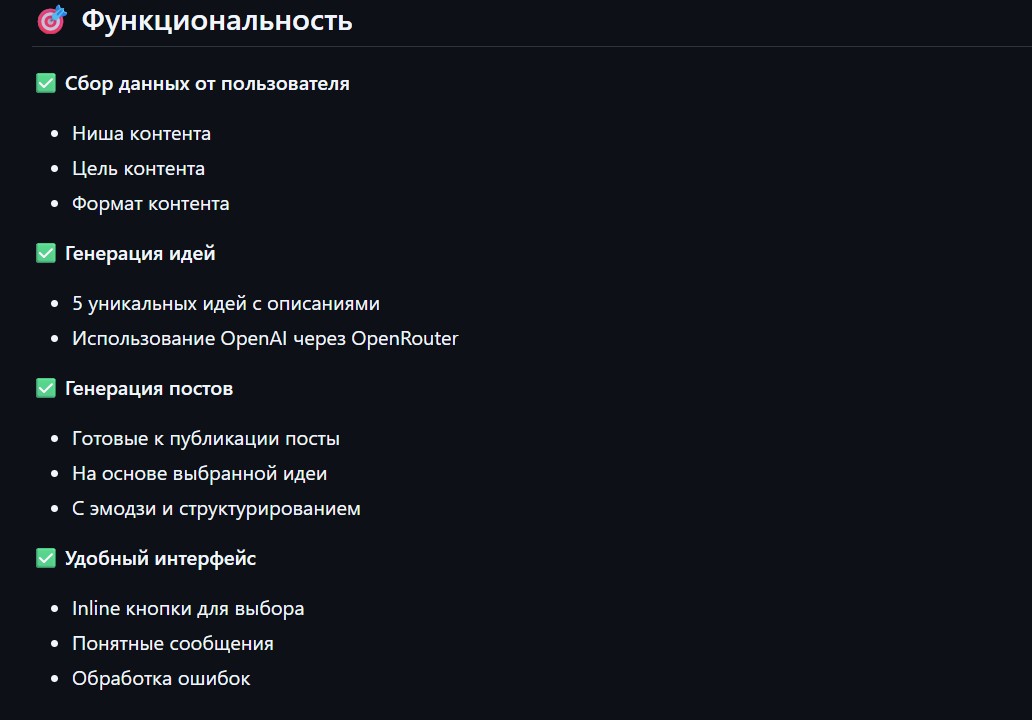
Task: Click the Сбор данных от пользователя heading
Action: 207,84
